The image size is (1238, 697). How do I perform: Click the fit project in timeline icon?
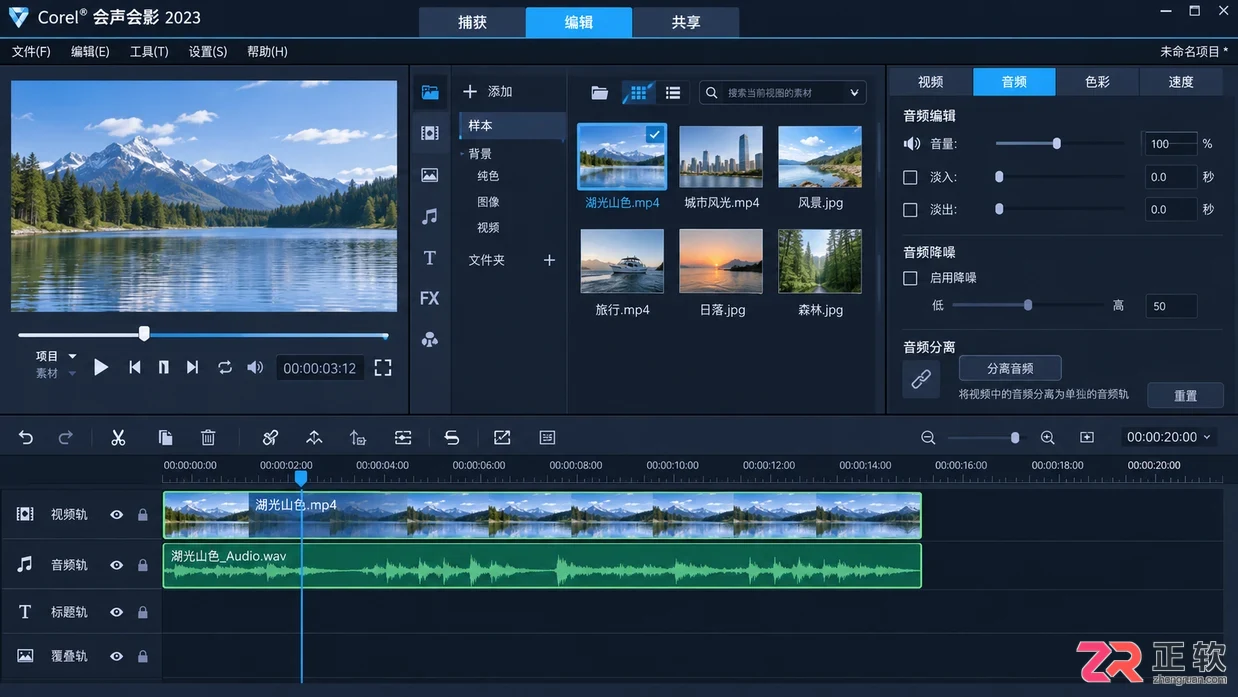(1087, 438)
